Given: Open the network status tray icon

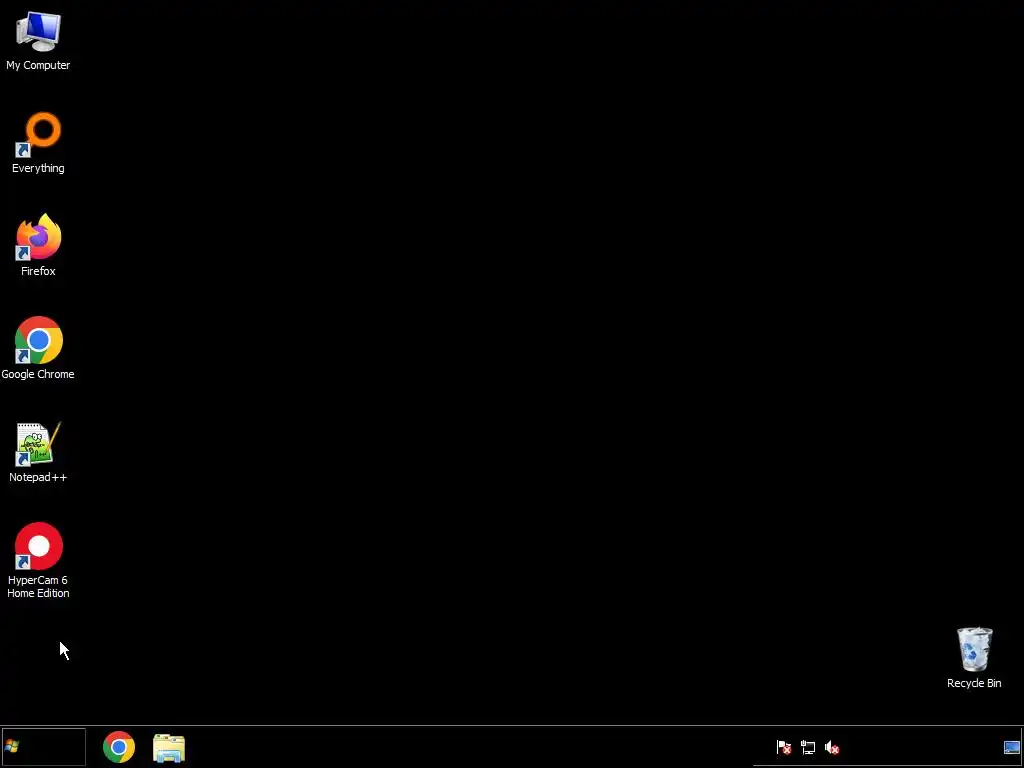Looking at the screenshot, I should 808,747.
